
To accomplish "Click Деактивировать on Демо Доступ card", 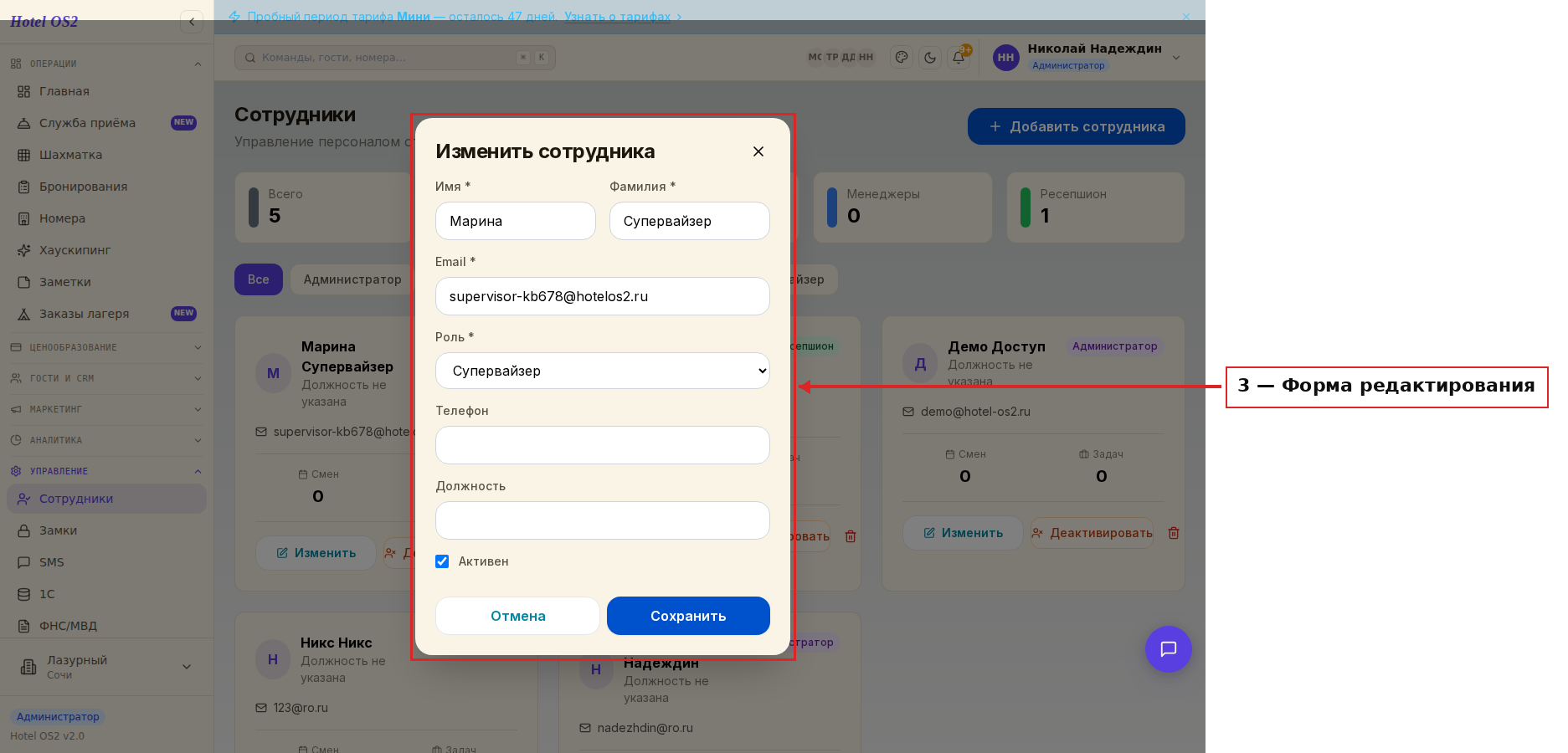I will tap(1092, 533).
